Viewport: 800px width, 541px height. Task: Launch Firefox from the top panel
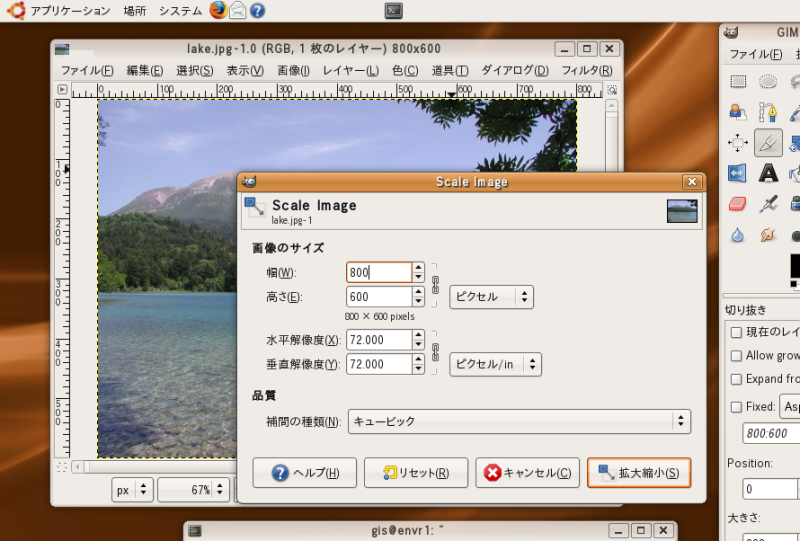[219, 11]
